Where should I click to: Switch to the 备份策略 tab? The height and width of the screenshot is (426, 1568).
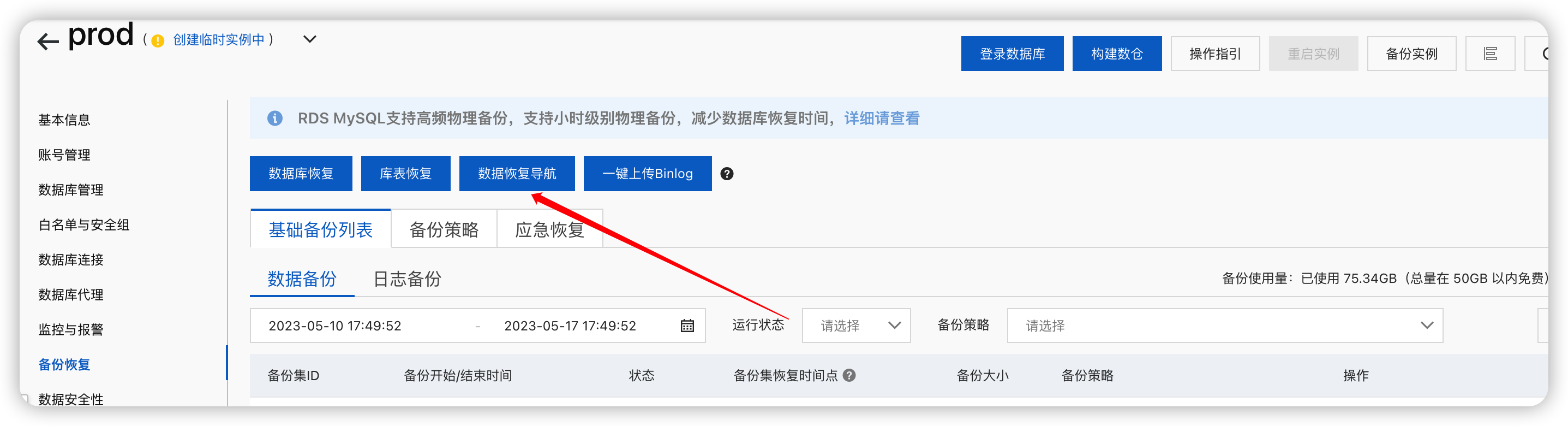click(444, 229)
